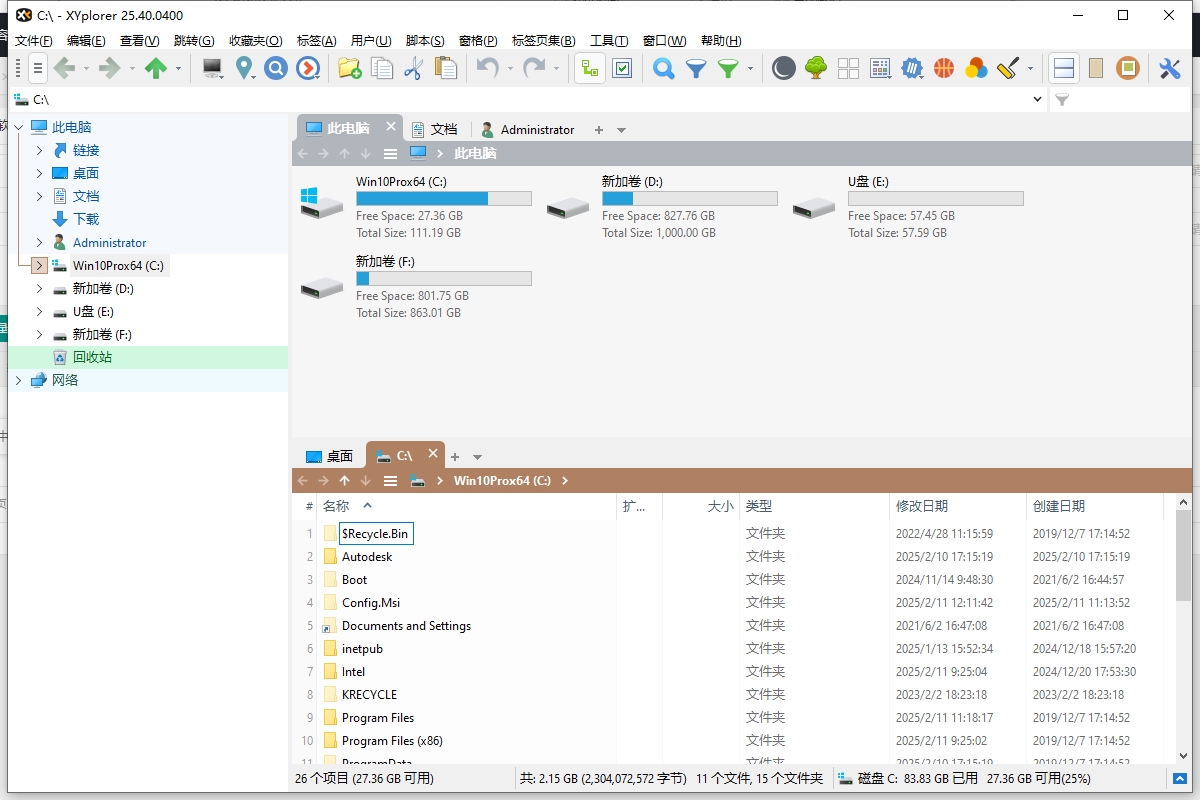The width and height of the screenshot is (1200, 800).
Task: Open the back history dropdown arrow
Action: tap(86, 68)
